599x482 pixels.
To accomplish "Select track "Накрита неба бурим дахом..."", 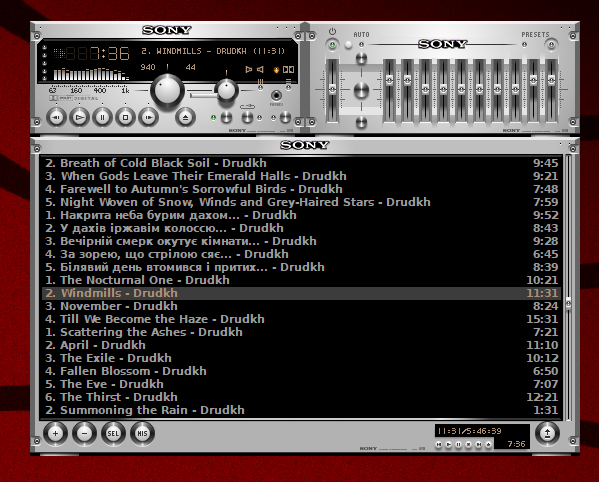I will tap(301, 215).
